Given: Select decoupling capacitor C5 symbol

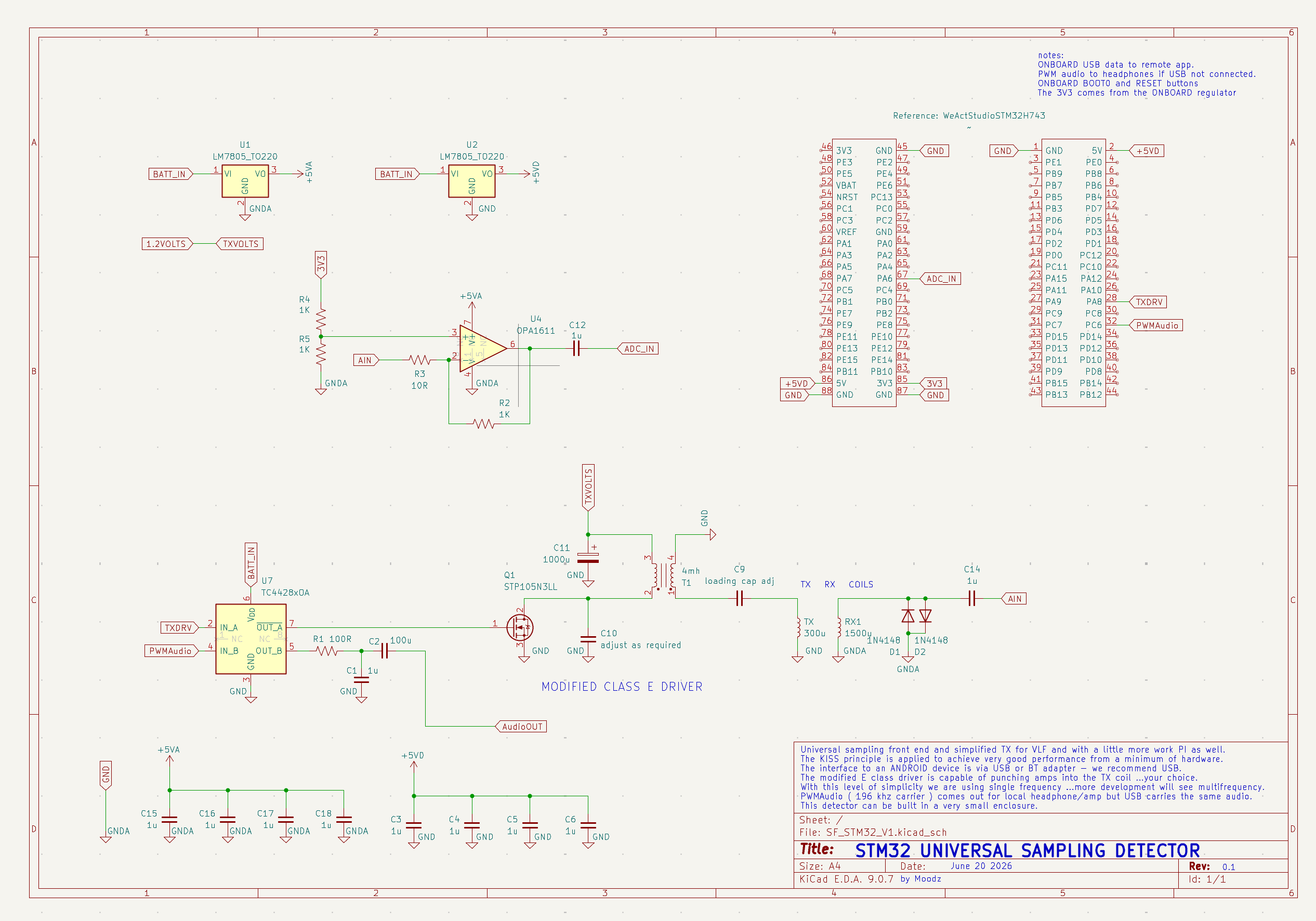Looking at the screenshot, I should click(x=530, y=825).
